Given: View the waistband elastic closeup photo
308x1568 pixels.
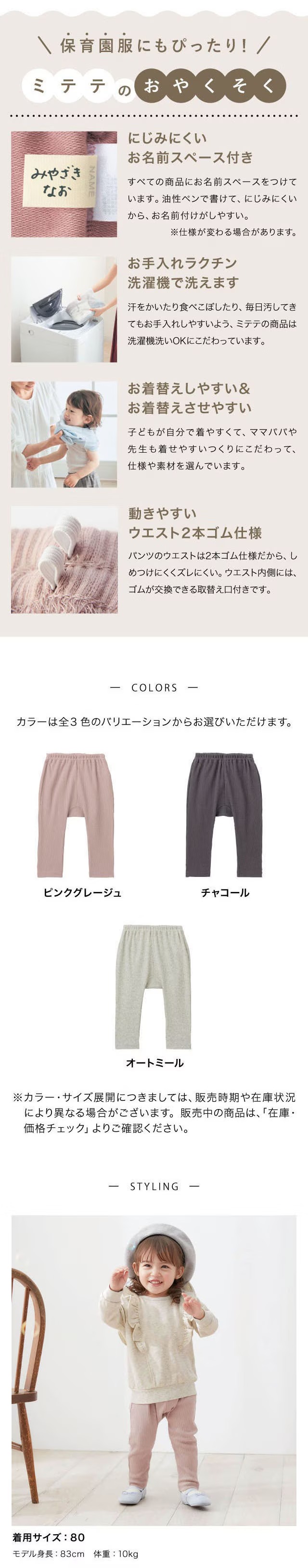Looking at the screenshot, I should (64, 560).
